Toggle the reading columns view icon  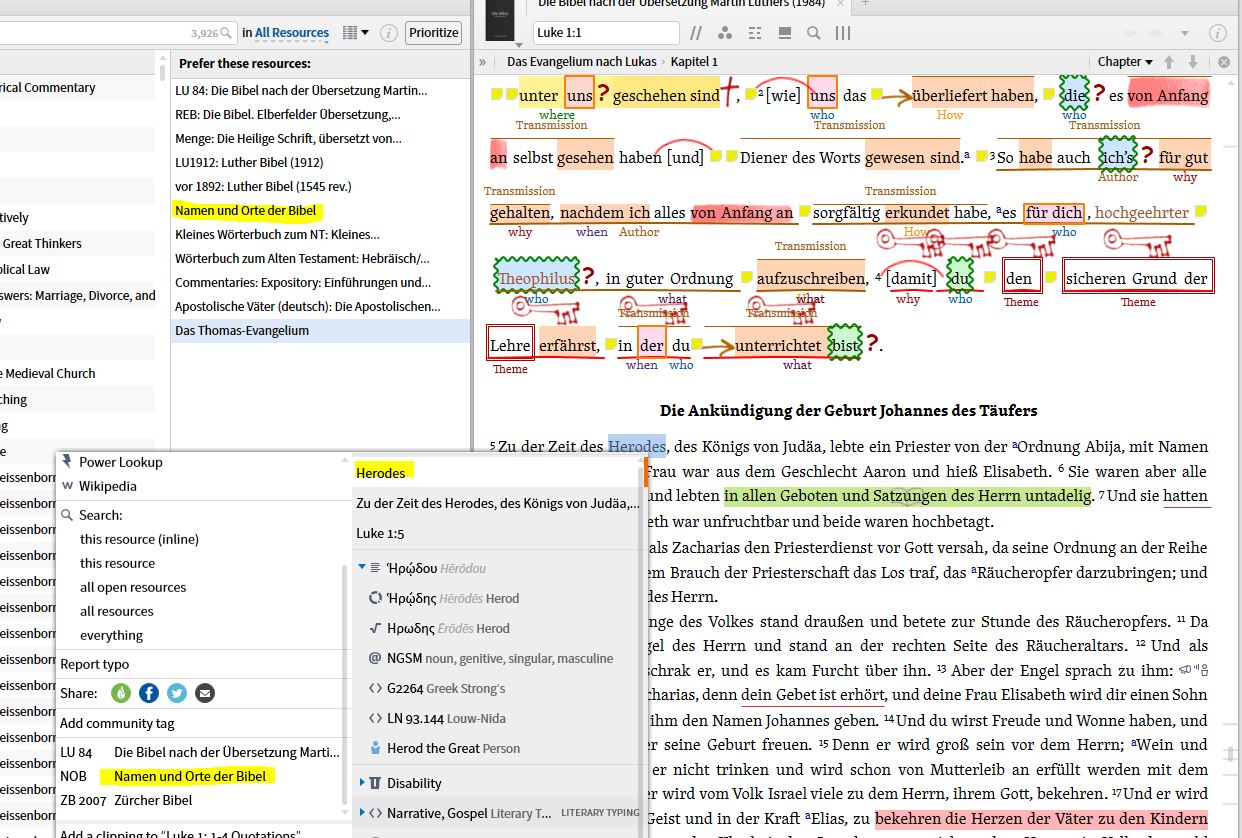coord(843,33)
